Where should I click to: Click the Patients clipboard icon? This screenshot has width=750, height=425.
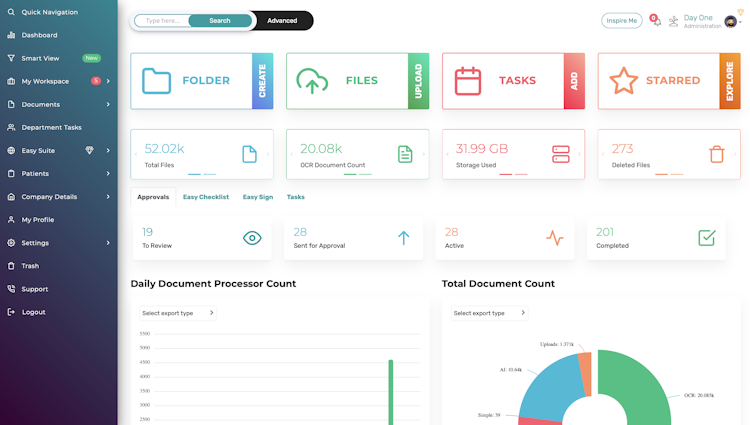click(x=11, y=174)
